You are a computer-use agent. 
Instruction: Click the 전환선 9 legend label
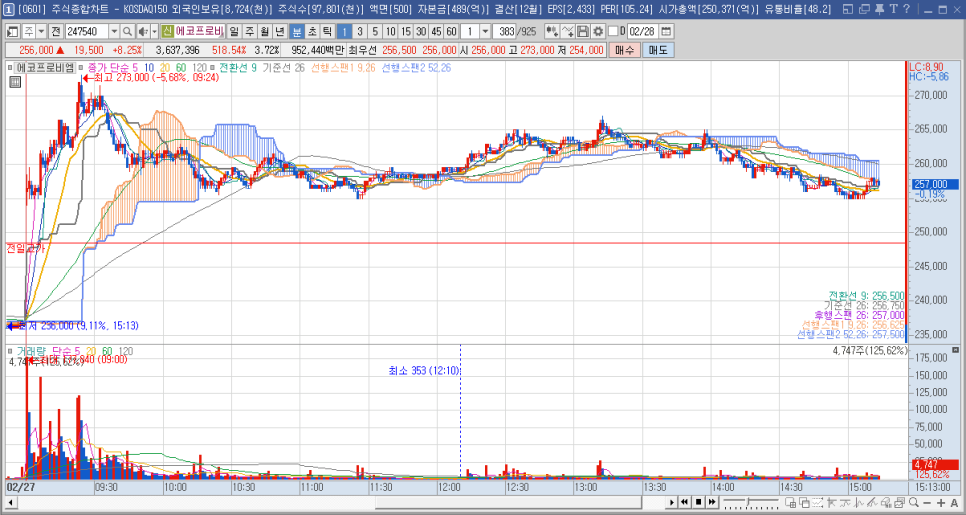tap(238, 68)
